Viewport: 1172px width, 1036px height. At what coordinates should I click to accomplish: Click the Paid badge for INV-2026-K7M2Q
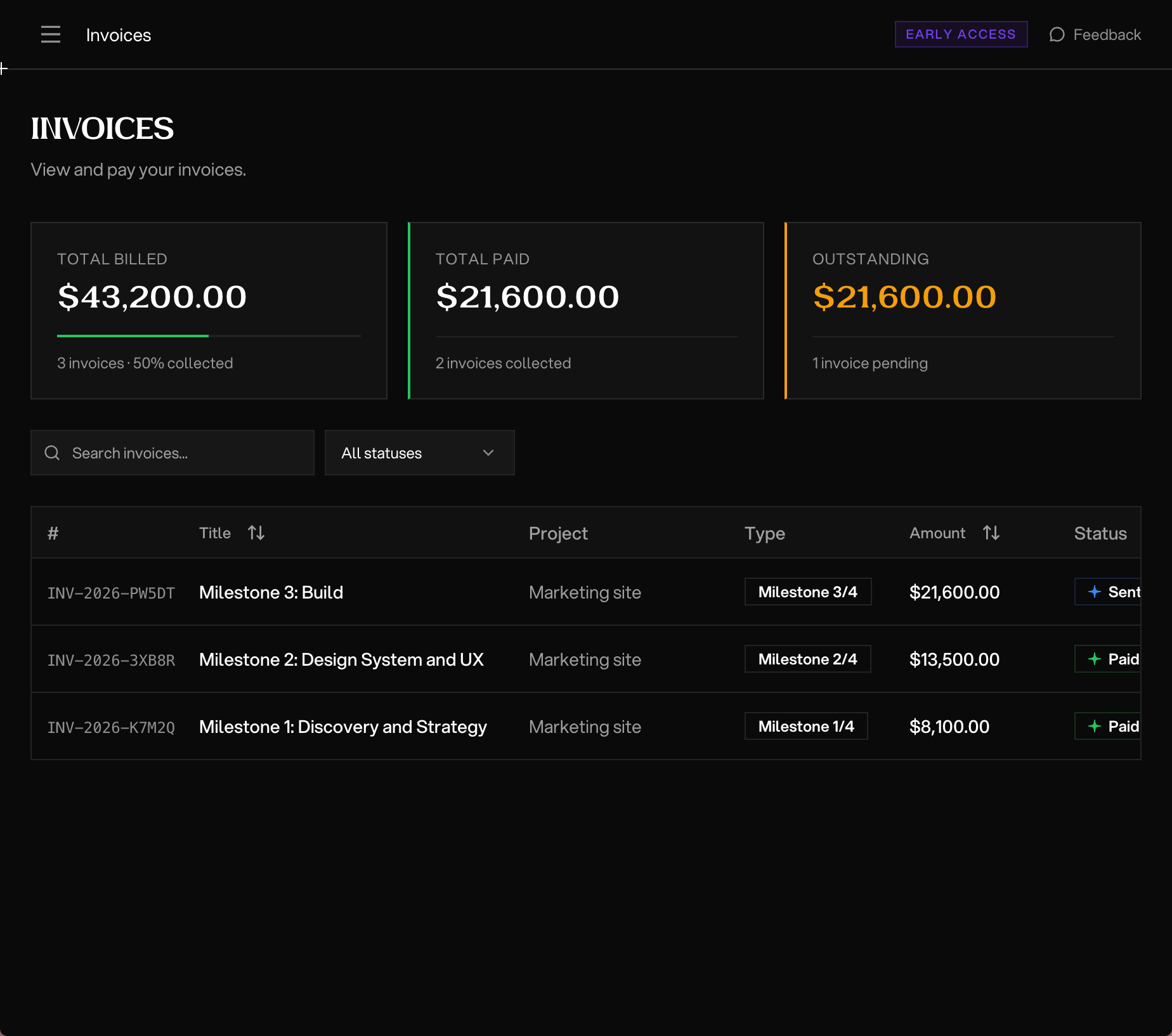point(1107,726)
